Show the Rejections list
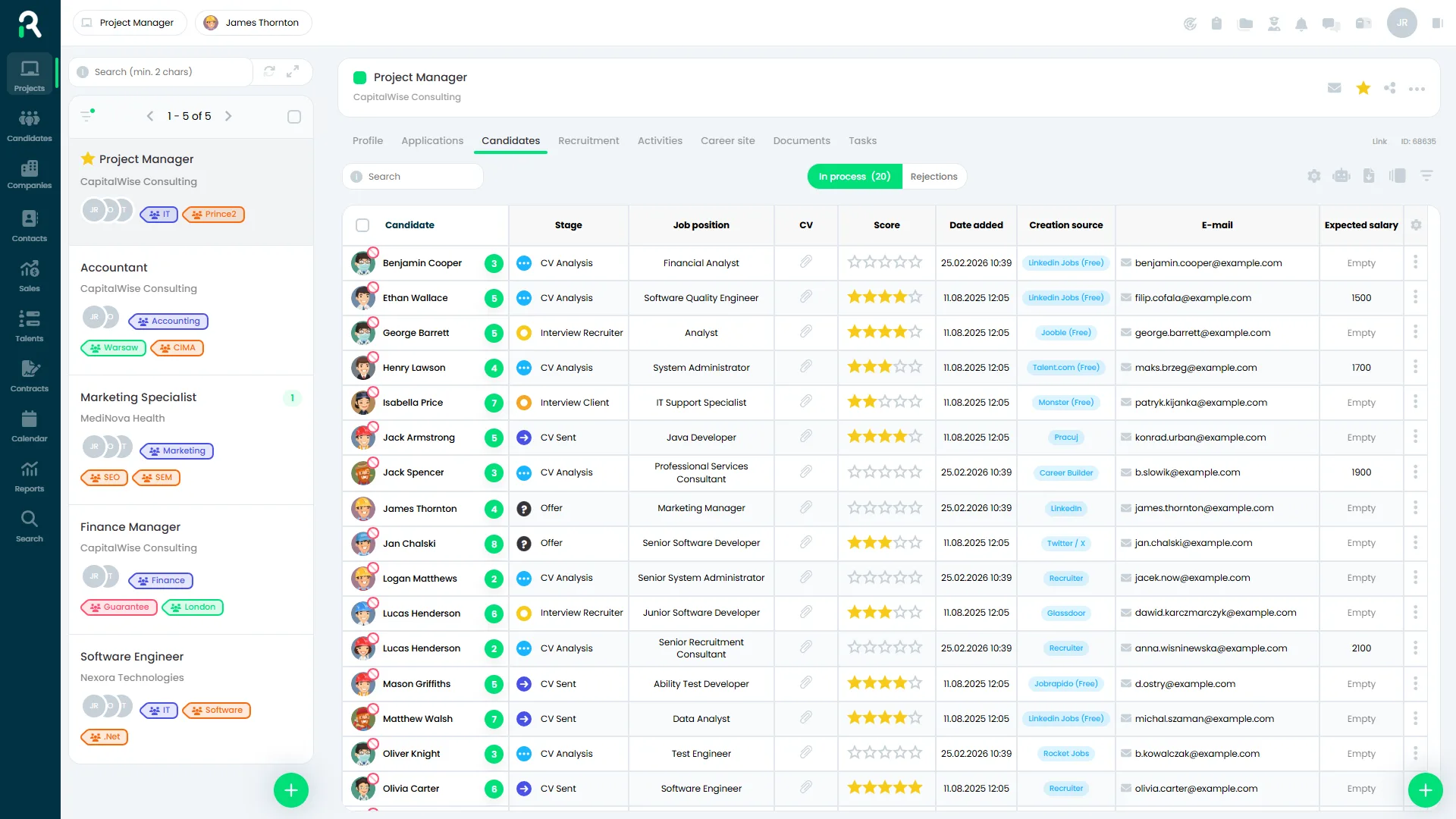This screenshot has width=1456, height=819. 934,176
